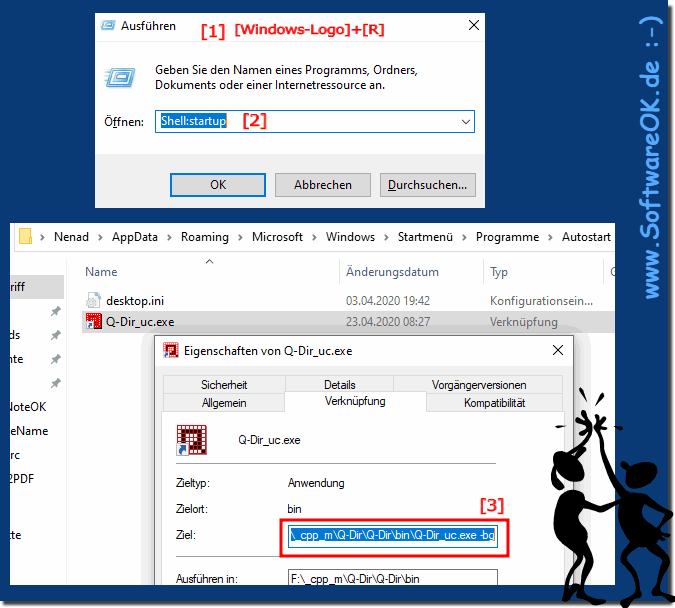
Task: Select the Q-Dir_uc.exe shortcut row
Action: tap(348, 322)
